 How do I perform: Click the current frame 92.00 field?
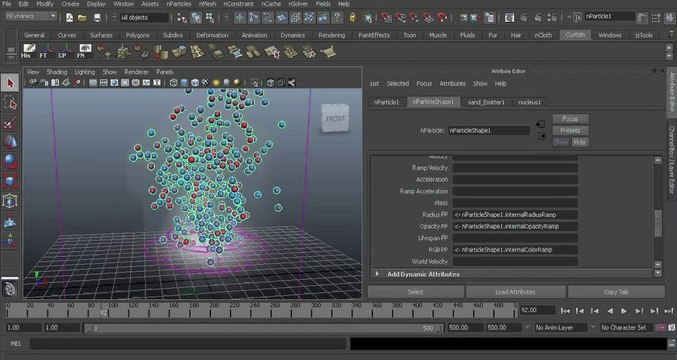click(x=537, y=310)
